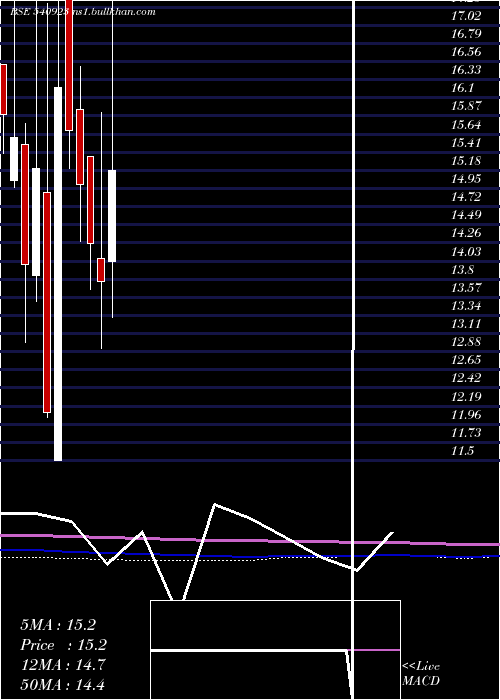Click the 50MA : 14.4 reading
Screen dimensions: 500x700
pyautogui.click(x=62, y=684)
